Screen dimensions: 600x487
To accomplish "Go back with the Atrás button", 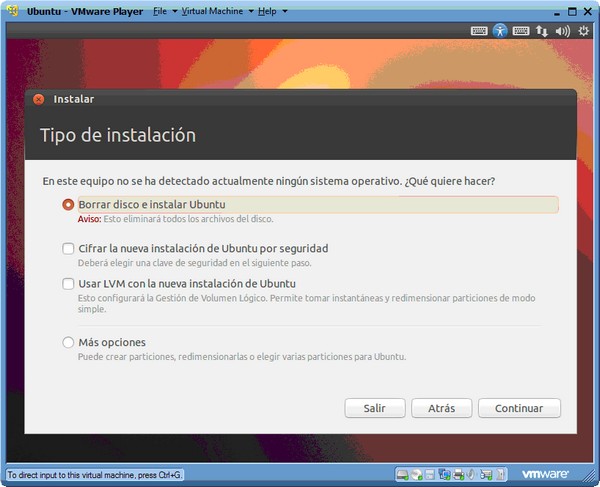I will [x=442, y=408].
